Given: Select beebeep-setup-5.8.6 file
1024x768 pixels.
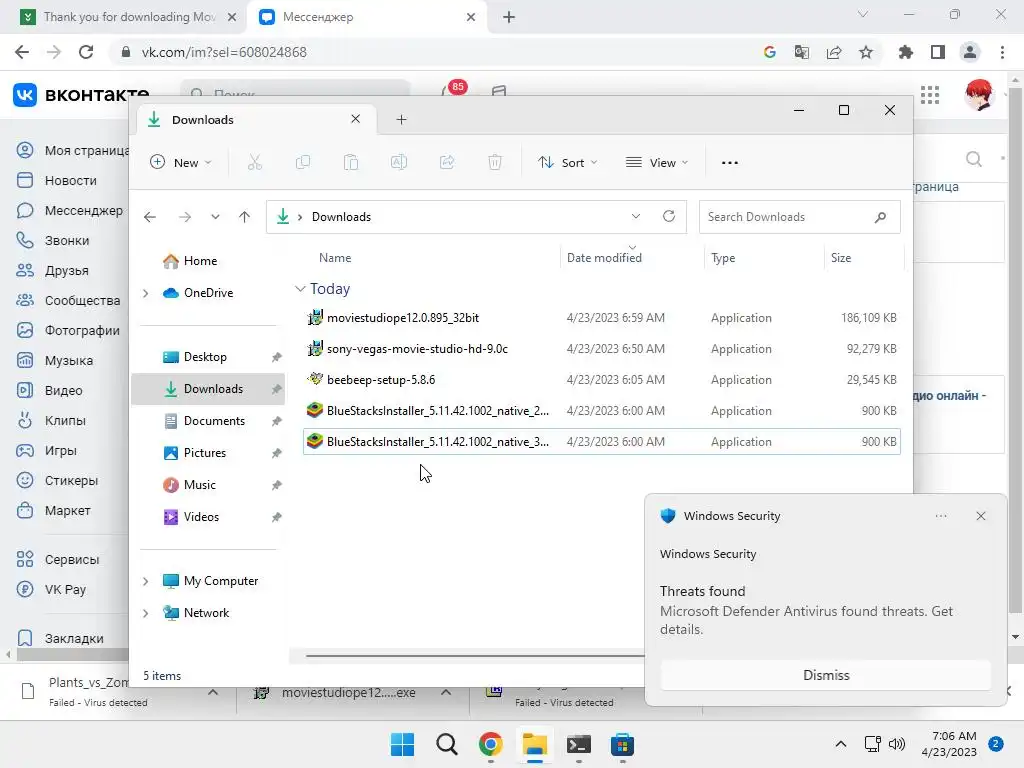Looking at the screenshot, I should click(x=602, y=380).
